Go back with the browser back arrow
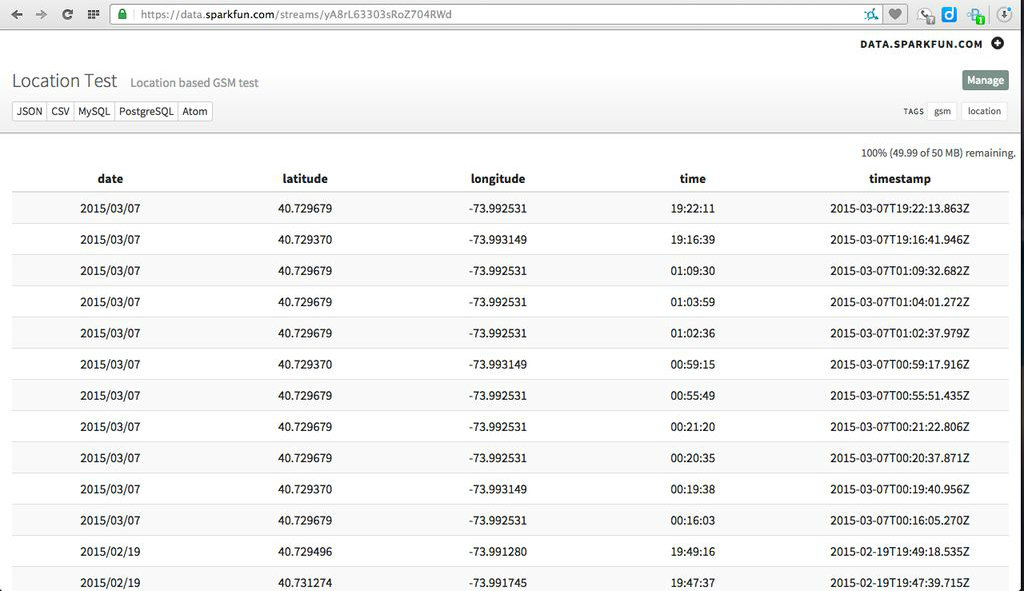 click(17, 14)
